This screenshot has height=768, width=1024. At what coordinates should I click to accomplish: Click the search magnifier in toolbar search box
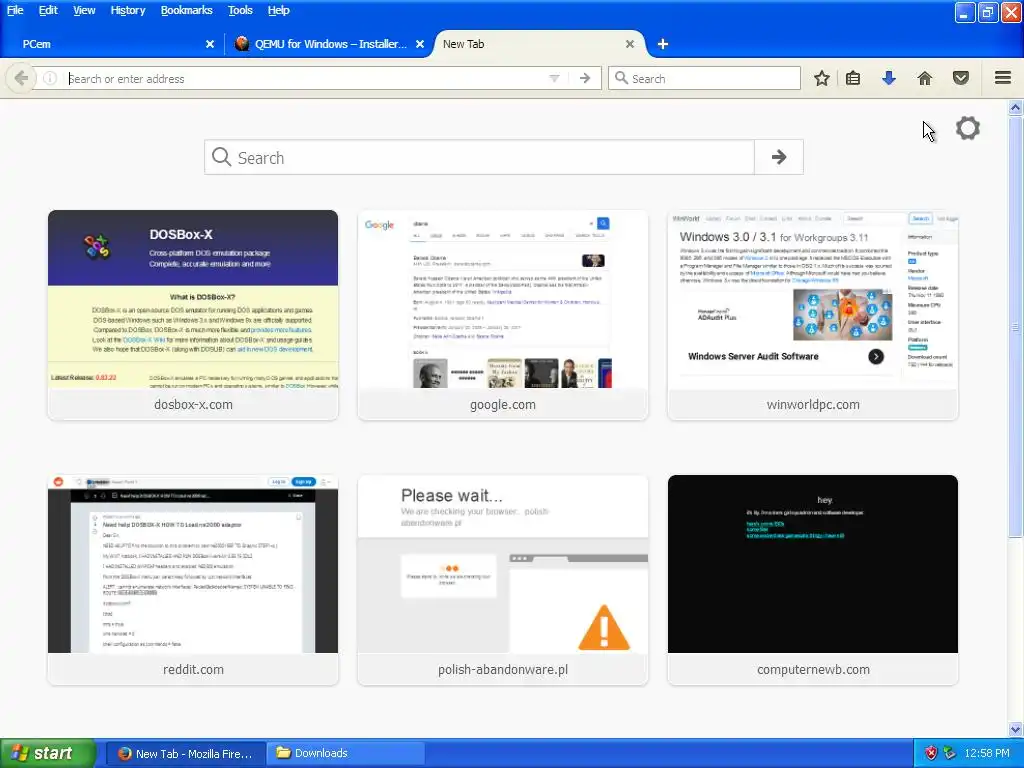click(621, 78)
